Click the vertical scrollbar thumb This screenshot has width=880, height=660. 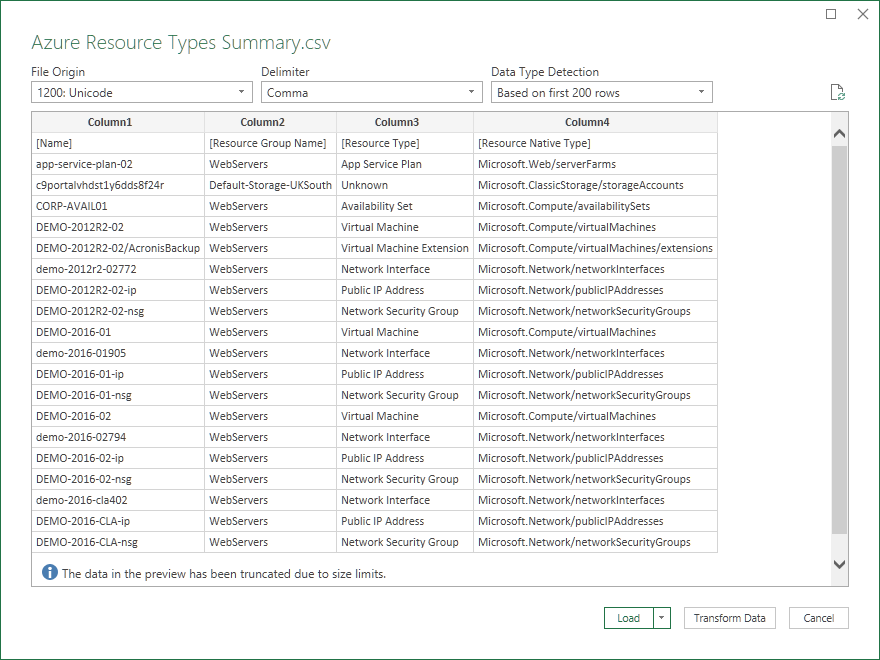840,340
